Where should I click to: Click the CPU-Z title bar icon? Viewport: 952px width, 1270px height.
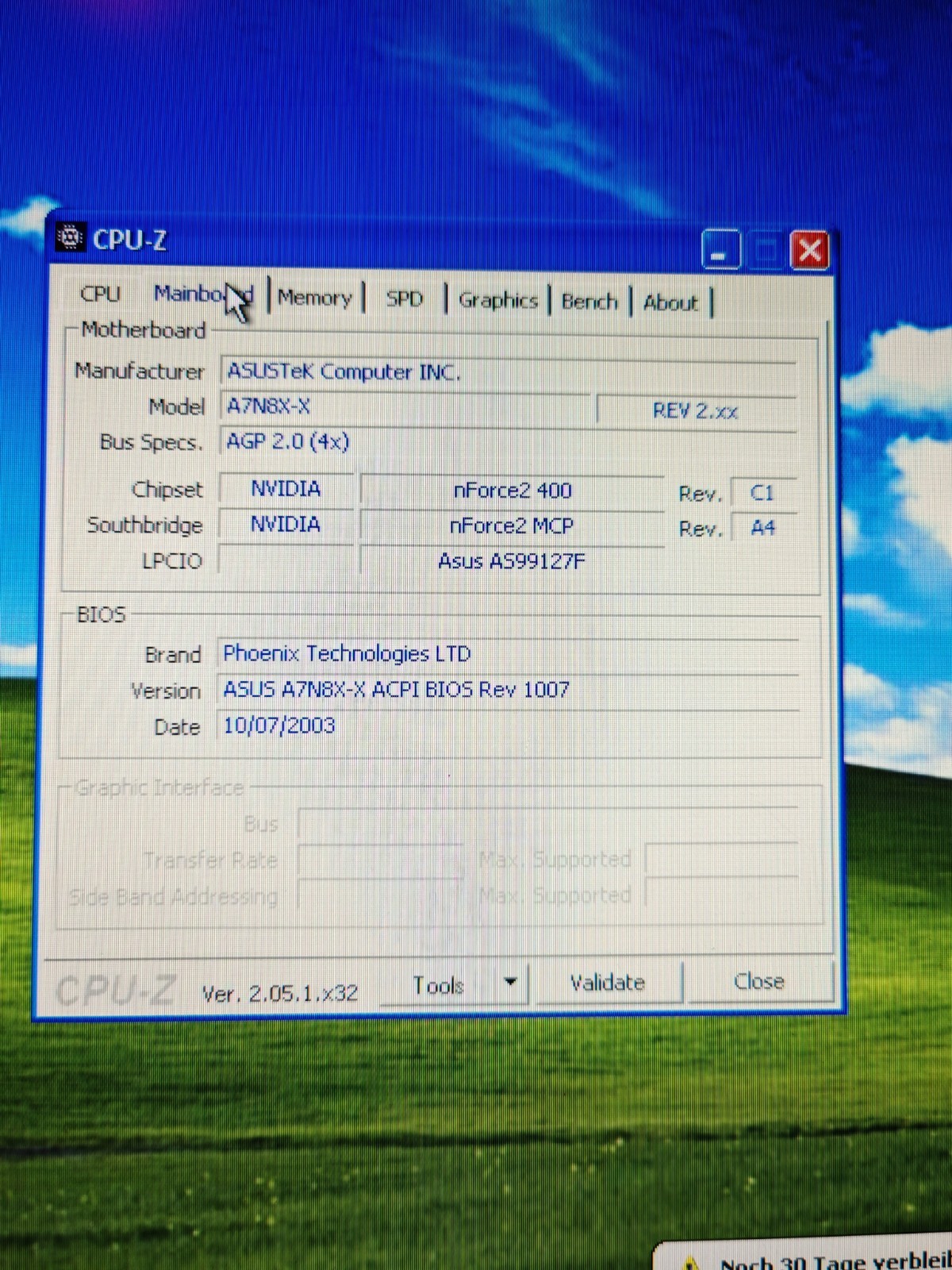[71, 237]
